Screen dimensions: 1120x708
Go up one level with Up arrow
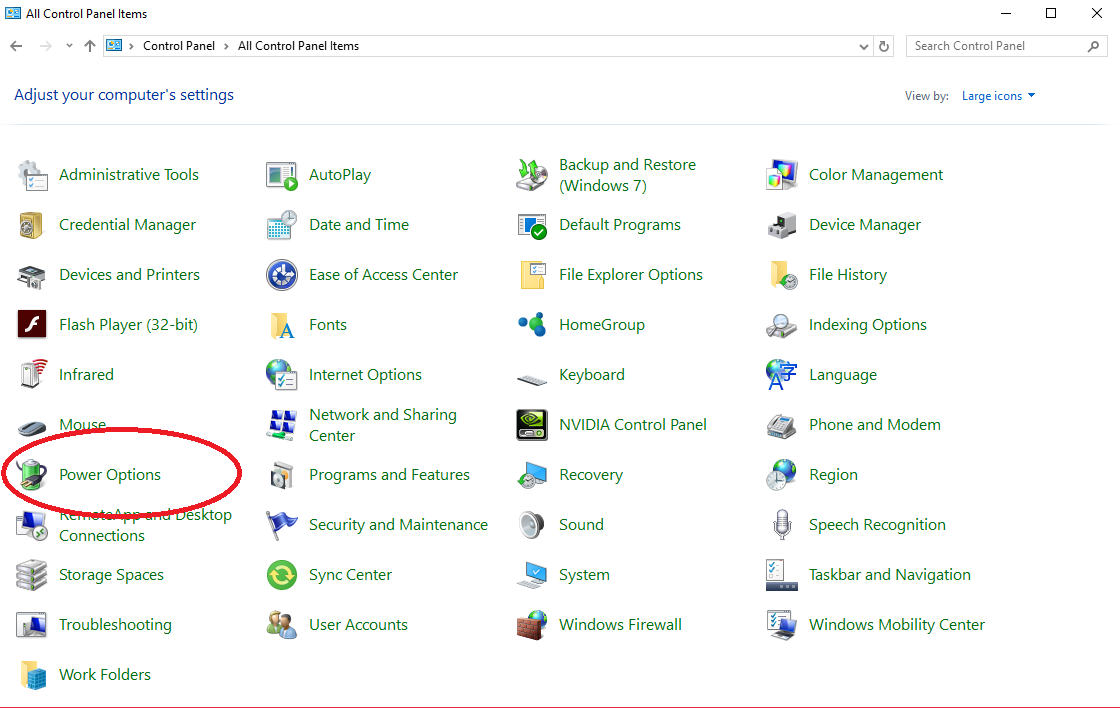89,46
